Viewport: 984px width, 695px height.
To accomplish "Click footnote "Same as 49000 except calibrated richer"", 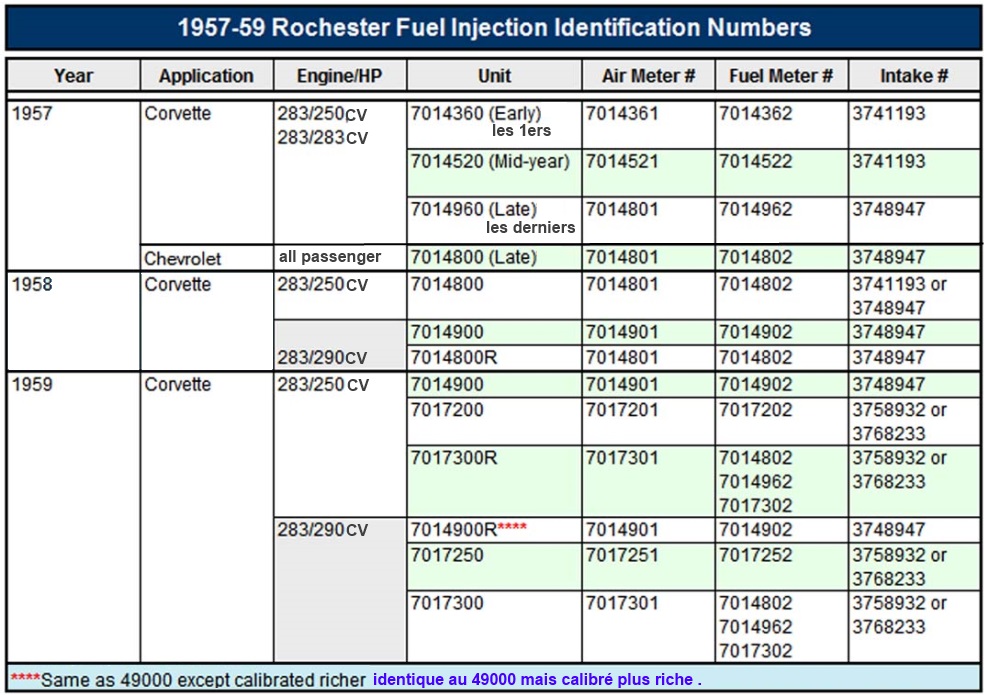I will coord(203,680).
